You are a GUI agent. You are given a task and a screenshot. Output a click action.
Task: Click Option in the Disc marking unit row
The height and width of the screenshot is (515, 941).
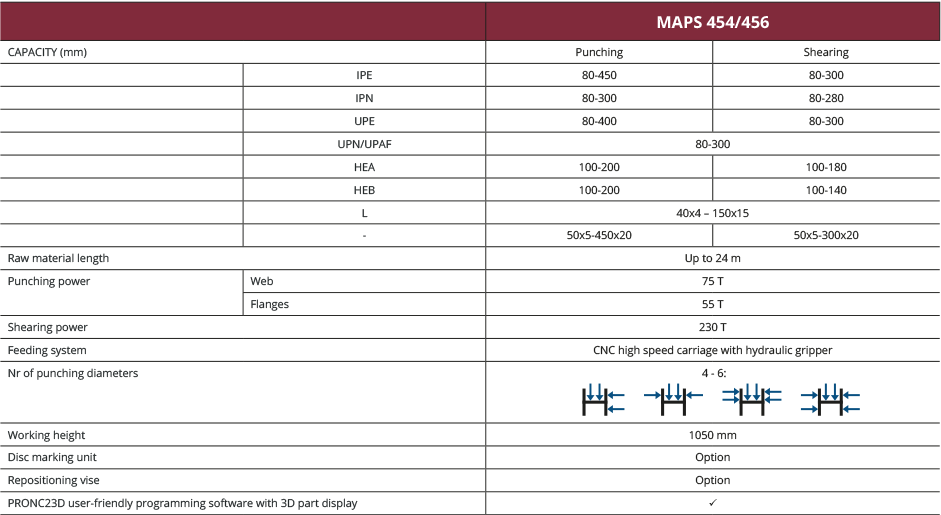pos(712,457)
